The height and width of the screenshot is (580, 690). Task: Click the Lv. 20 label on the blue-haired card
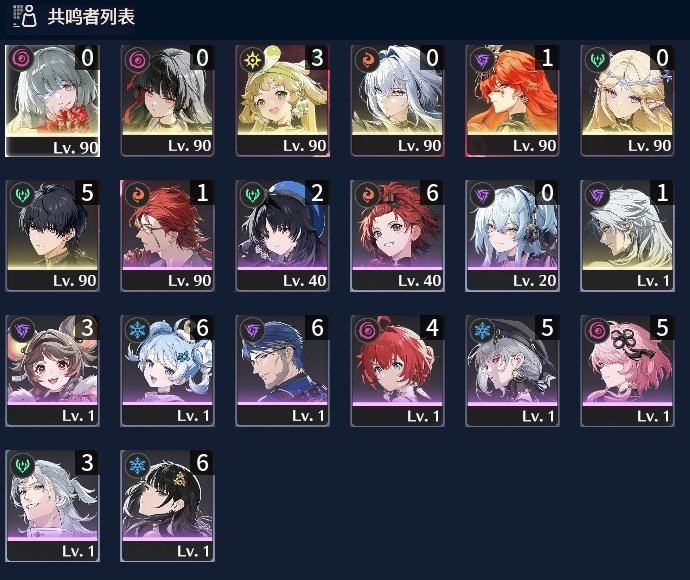tap(534, 281)
